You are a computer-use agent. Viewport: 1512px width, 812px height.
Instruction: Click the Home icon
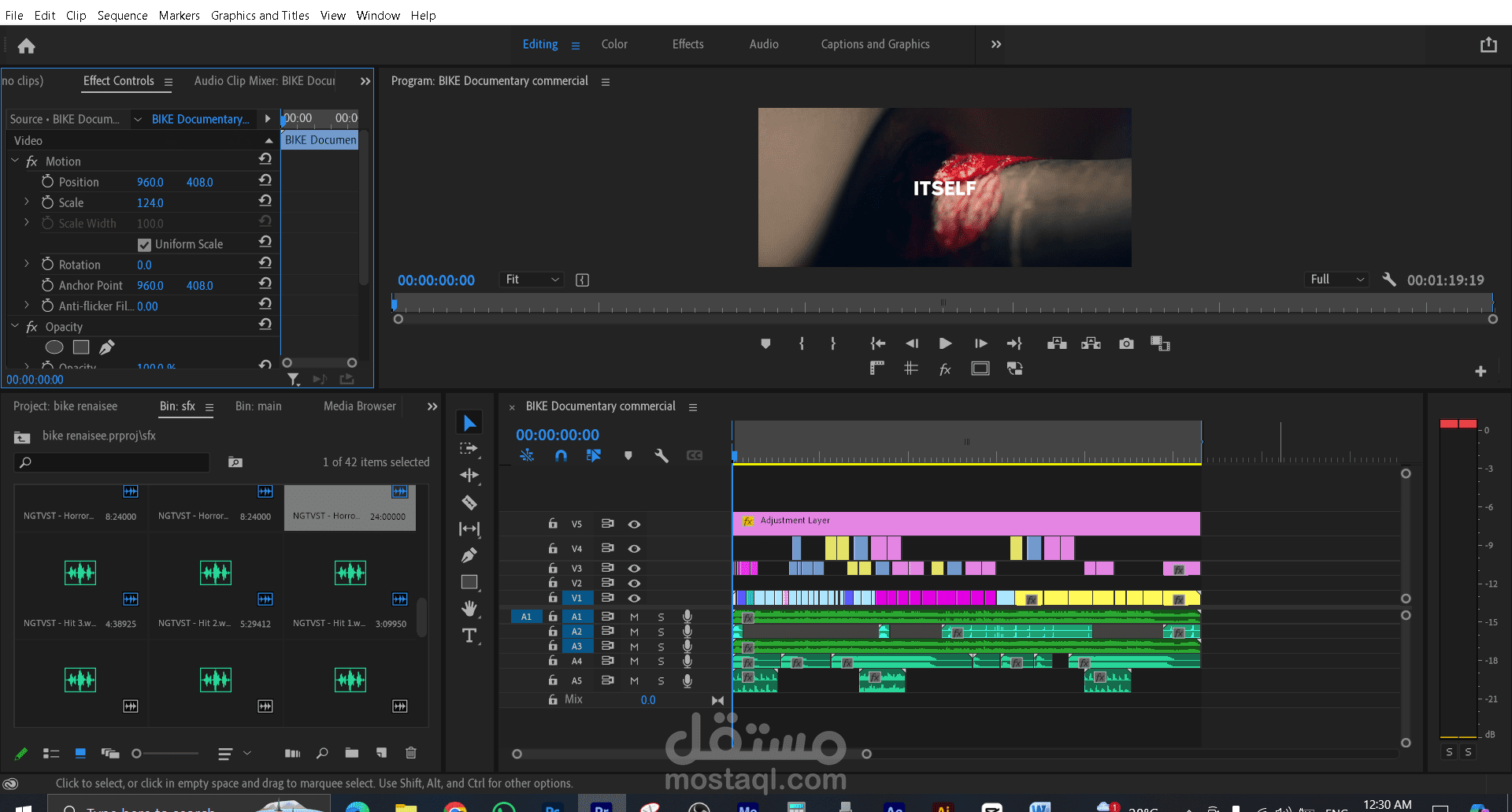(x=26, y=46)
